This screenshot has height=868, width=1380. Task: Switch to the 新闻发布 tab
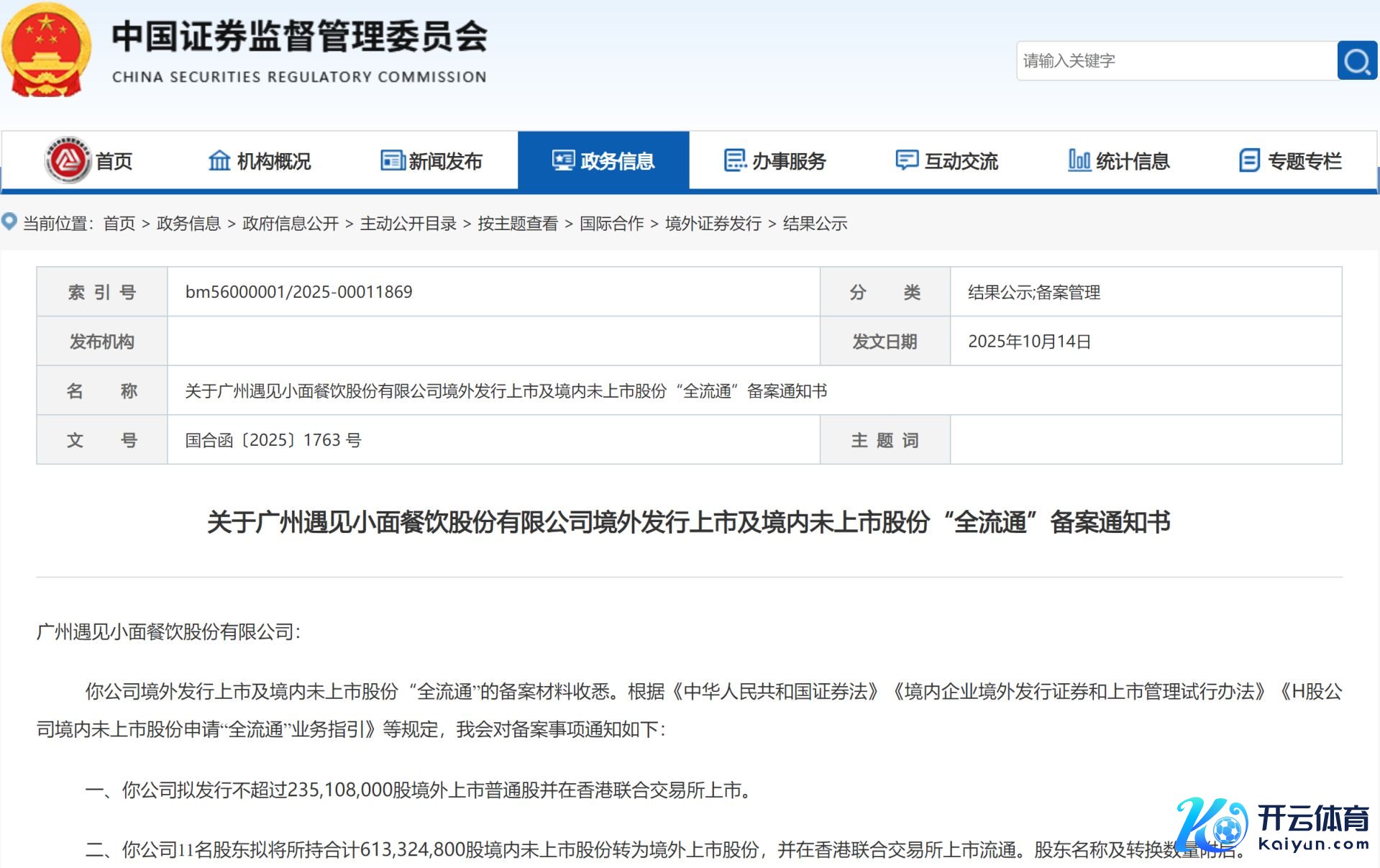pos(445,161)
